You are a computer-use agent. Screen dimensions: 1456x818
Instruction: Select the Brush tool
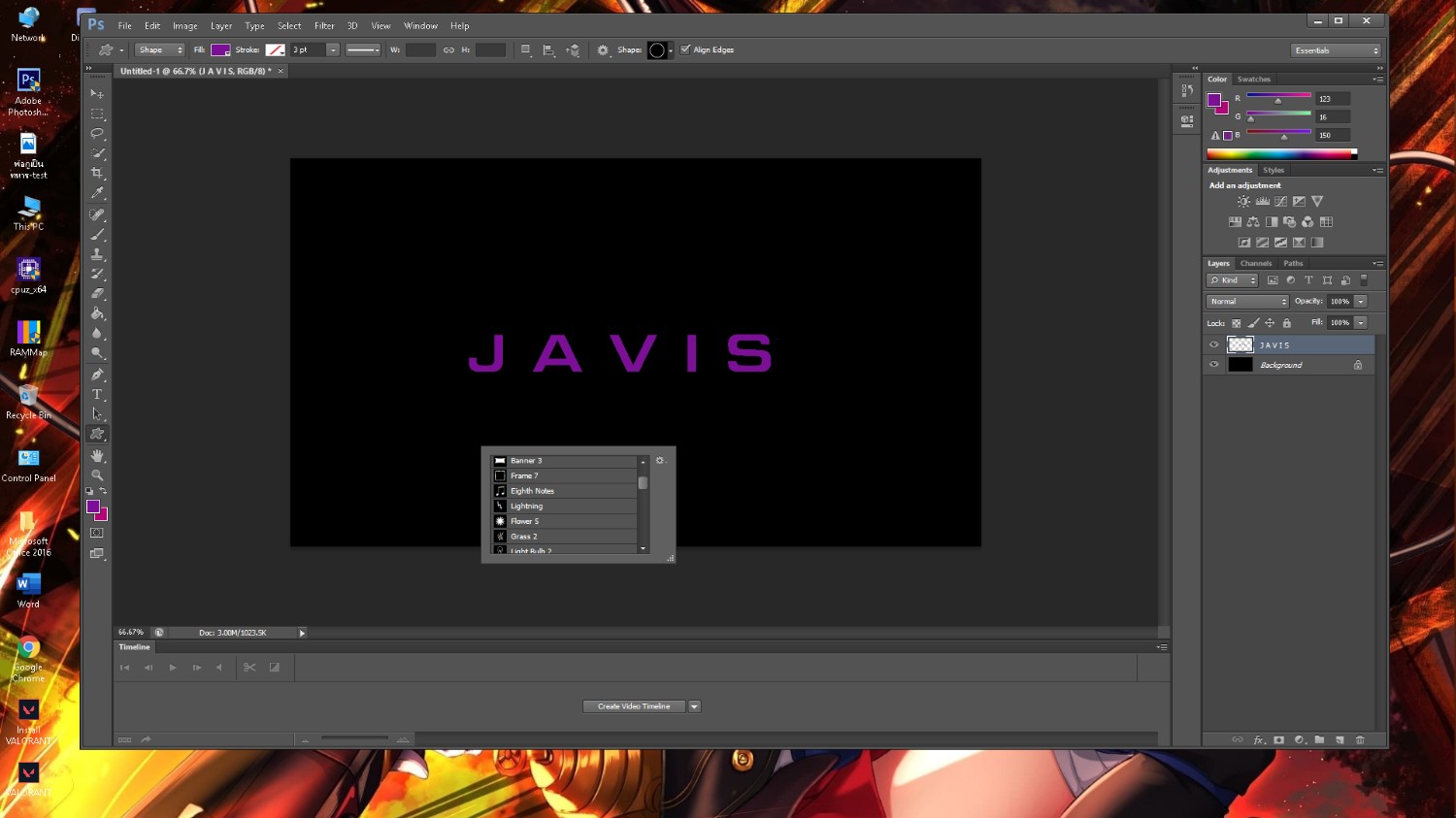97,234
